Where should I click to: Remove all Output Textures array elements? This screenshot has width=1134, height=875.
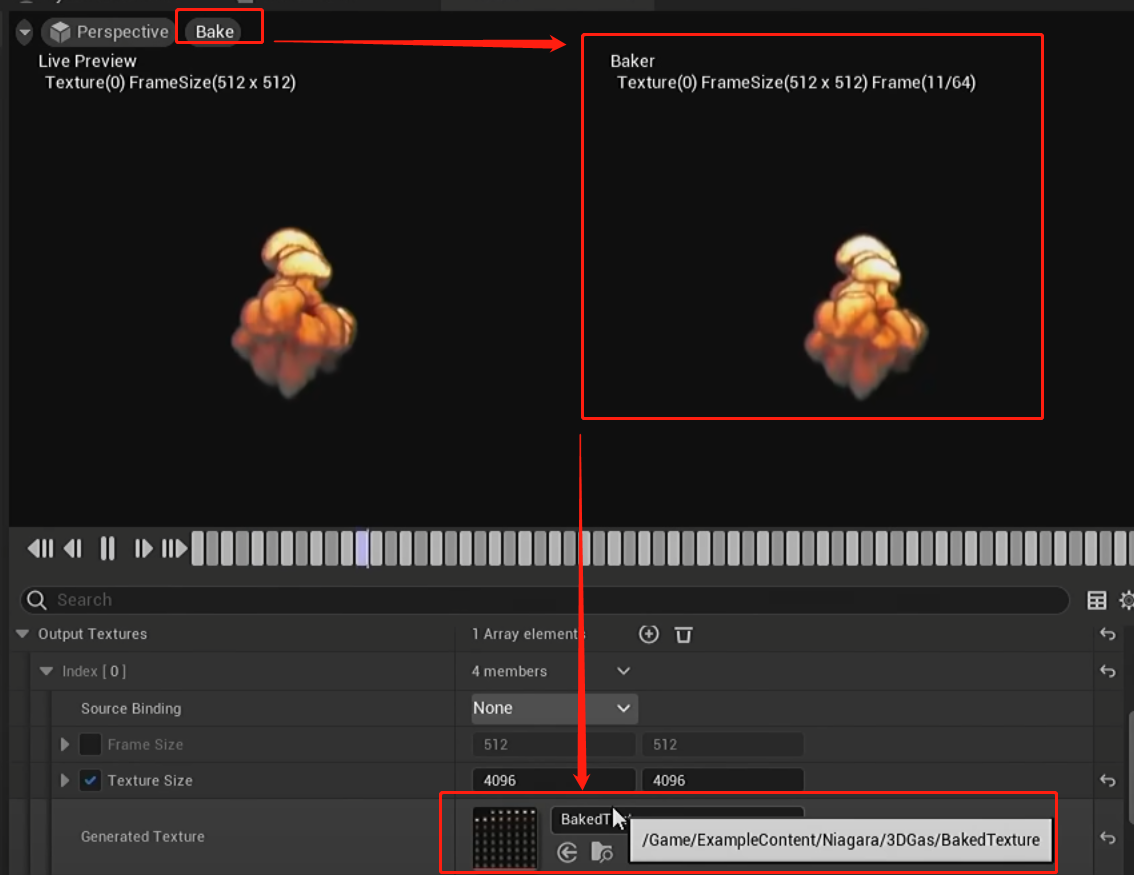(683, 635)
